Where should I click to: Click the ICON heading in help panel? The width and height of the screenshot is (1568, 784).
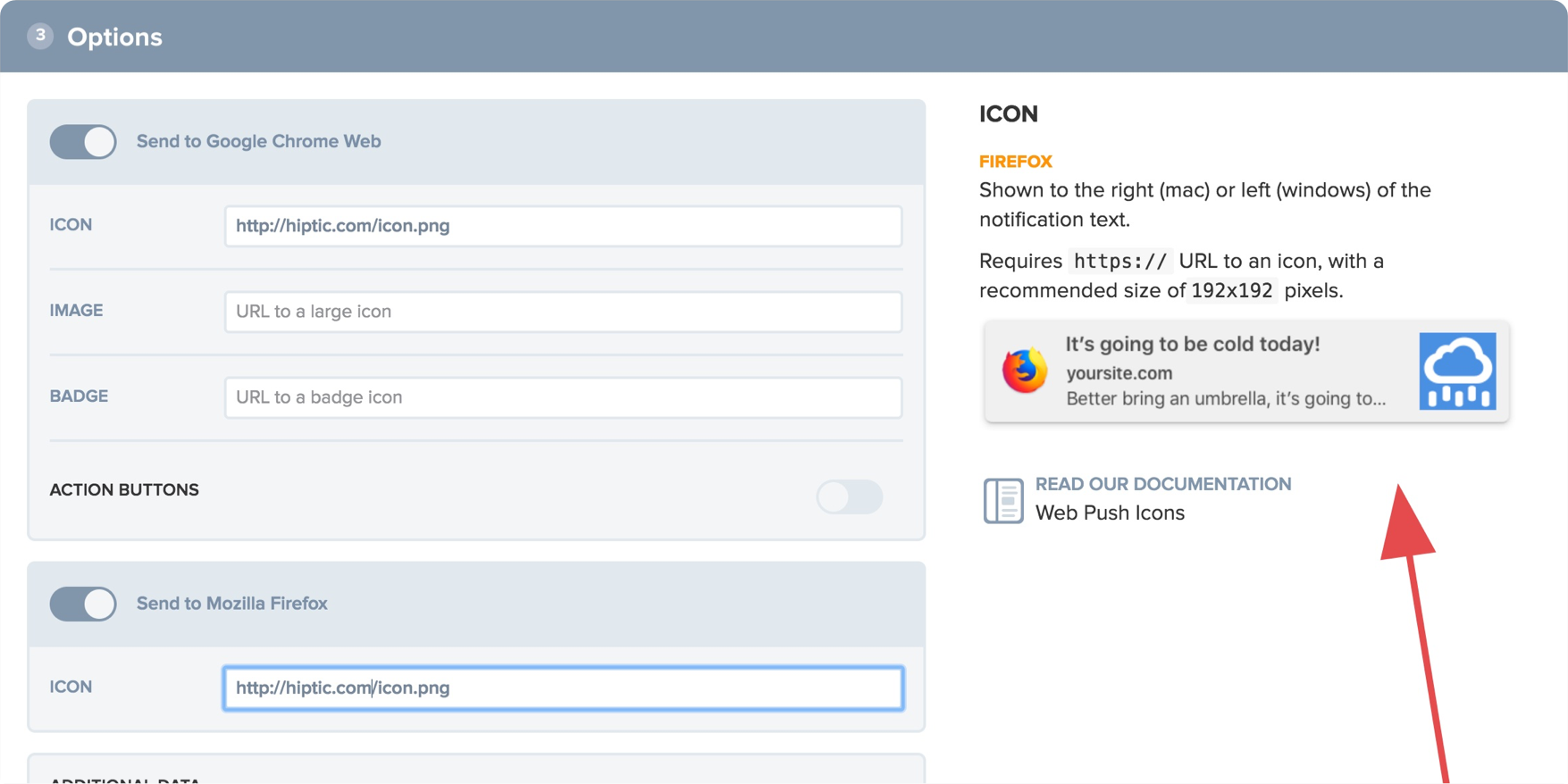point(1009,114)
